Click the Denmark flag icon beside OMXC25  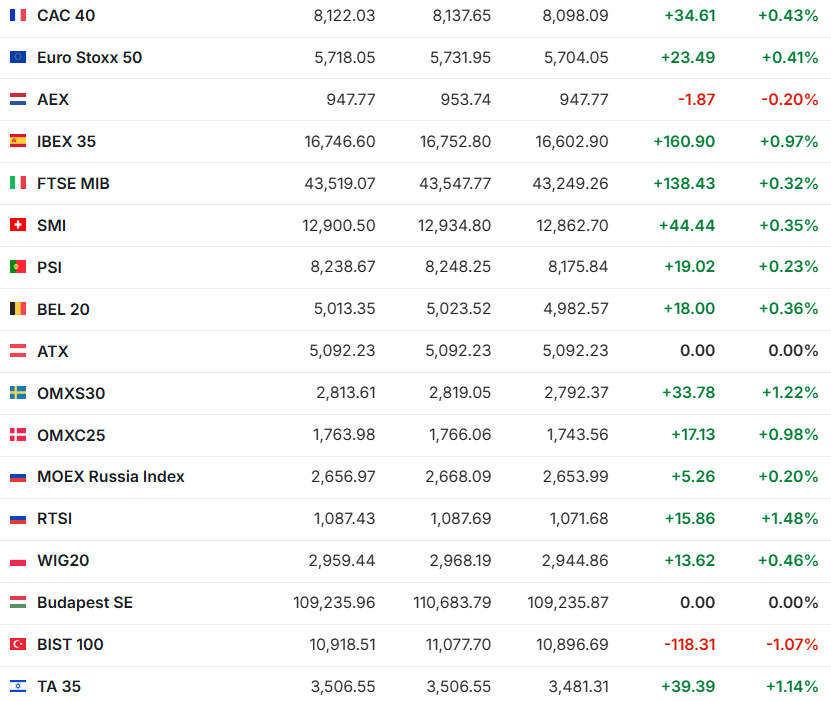(x=18, y=435)
